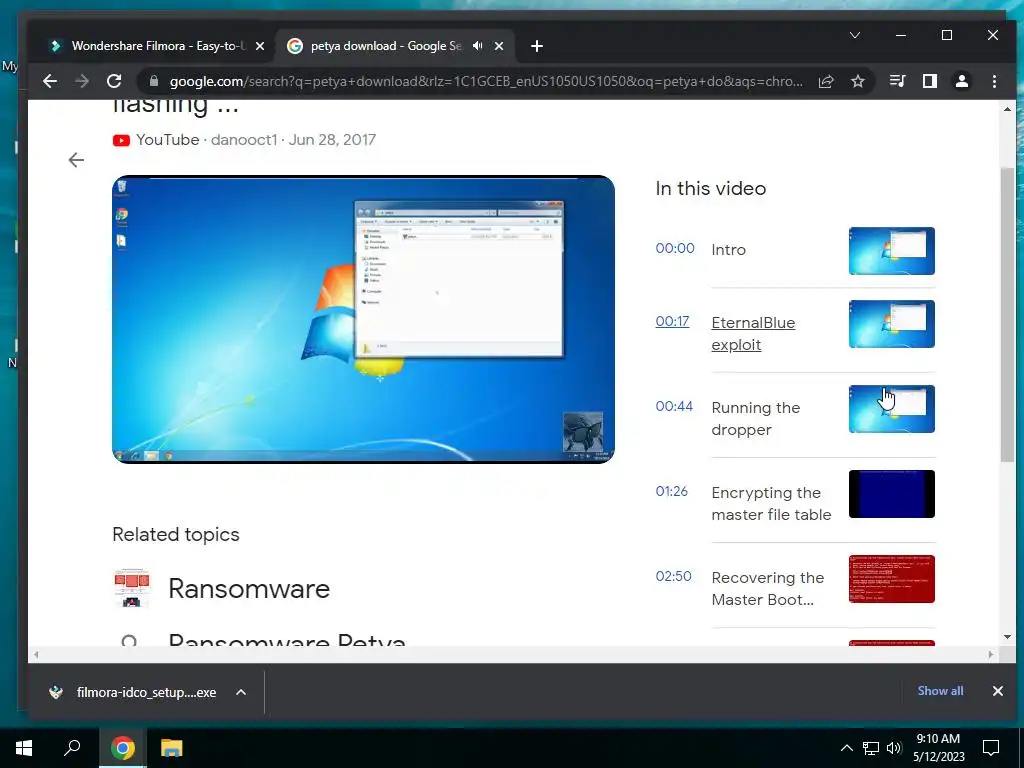Open the Chrome profile menu
The image size is (1024, 768).
click(961, 81)
